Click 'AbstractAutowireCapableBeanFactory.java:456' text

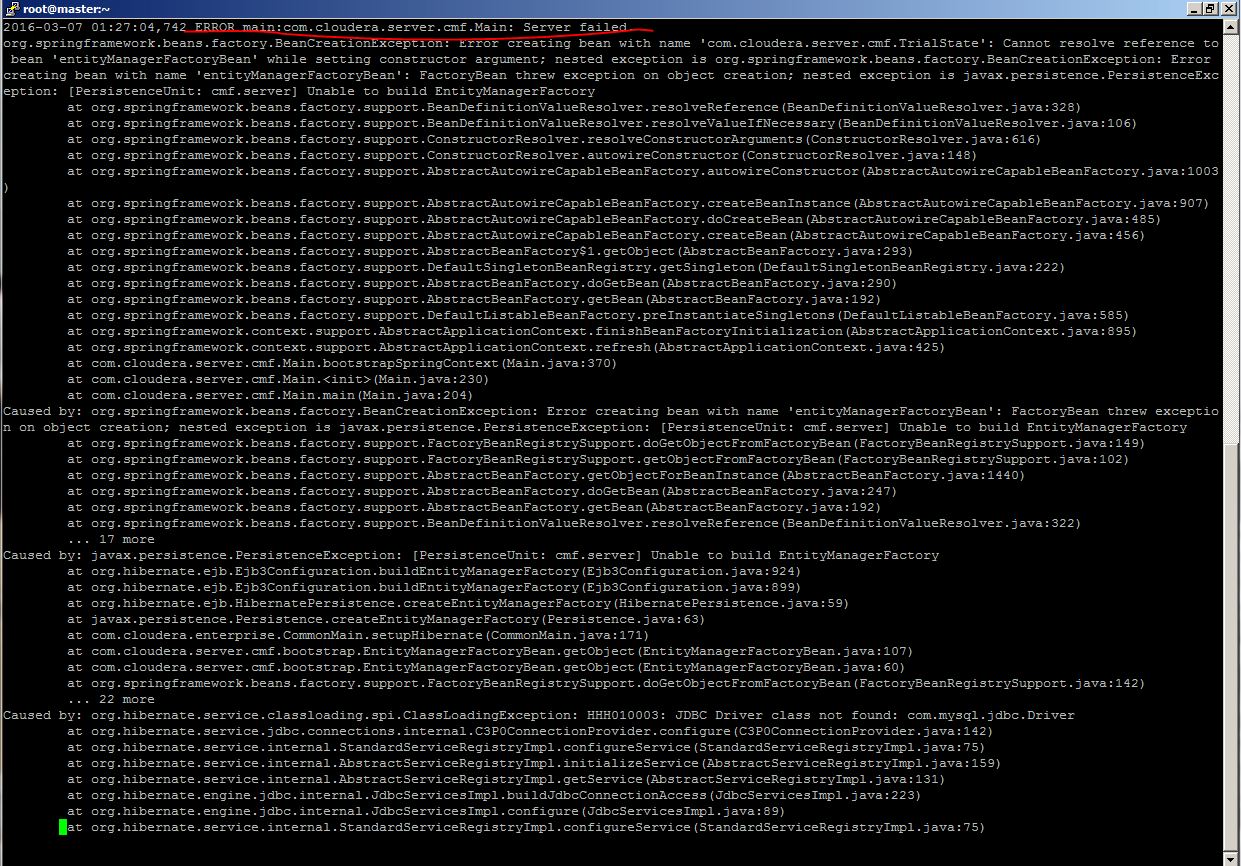click(x=967, y=235)
